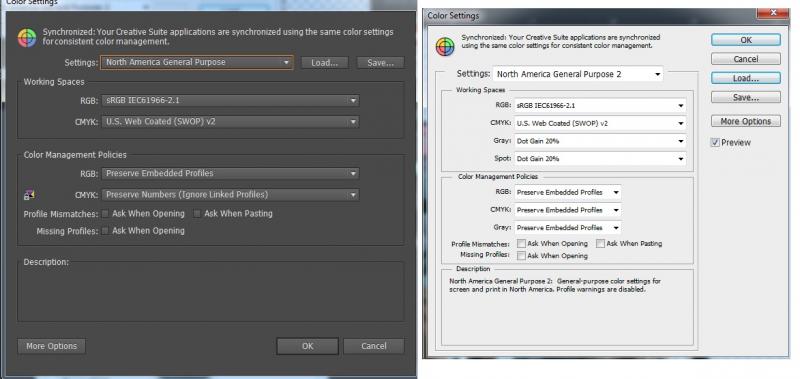
Task: Enable Missing Profiles Ask When Opening in dark dialog
Action: pyautogui.click(x=106, y=231)
